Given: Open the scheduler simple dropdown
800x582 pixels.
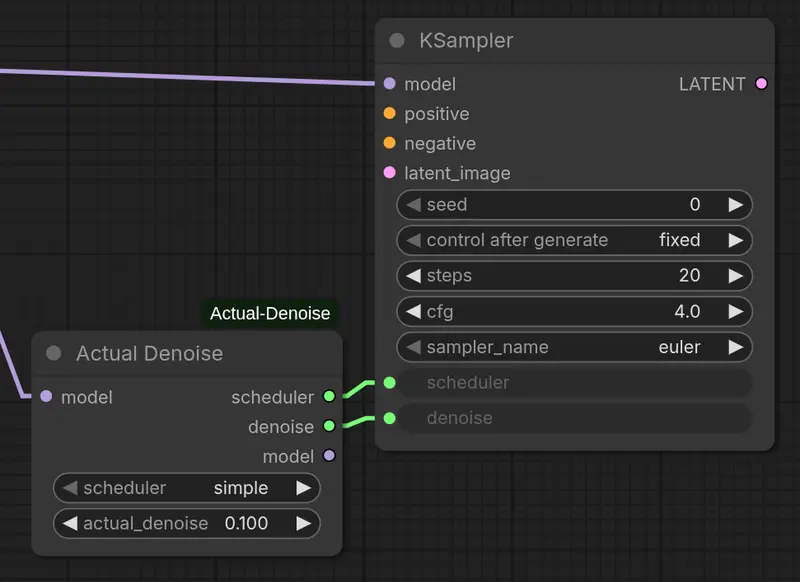Looking at the screenshot, I should (186, 488).
